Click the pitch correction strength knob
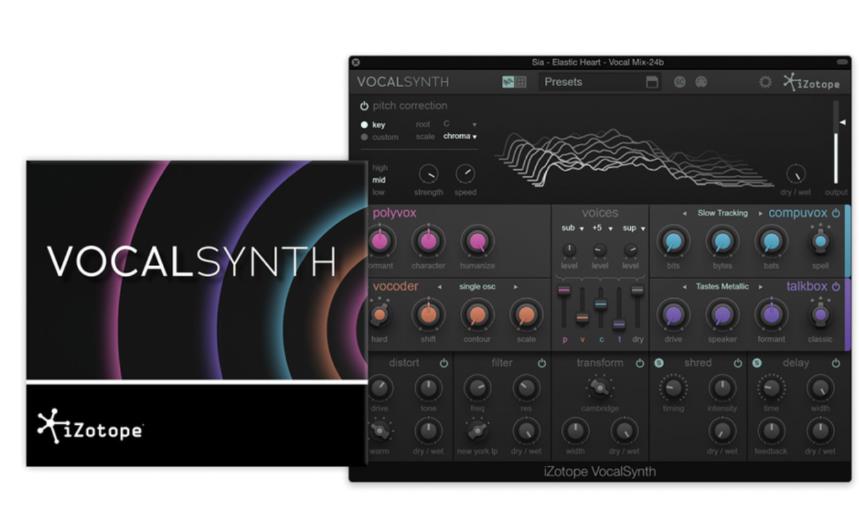Screen dimensions: 859x527 [428, 174]
